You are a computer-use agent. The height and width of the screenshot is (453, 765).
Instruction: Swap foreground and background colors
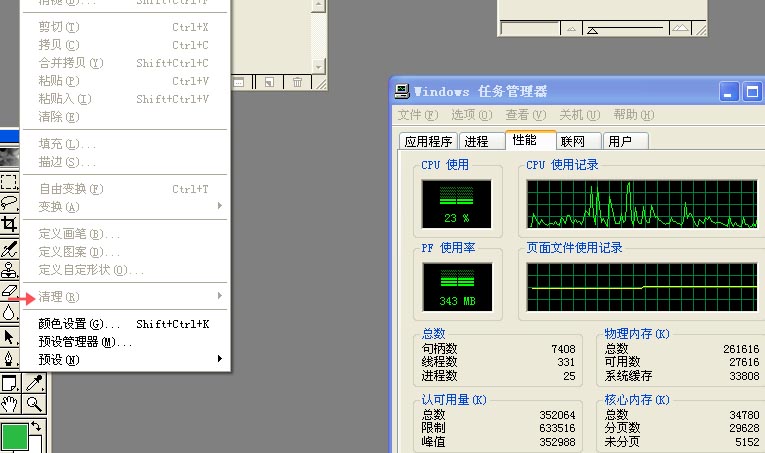[x=36, y=426]
